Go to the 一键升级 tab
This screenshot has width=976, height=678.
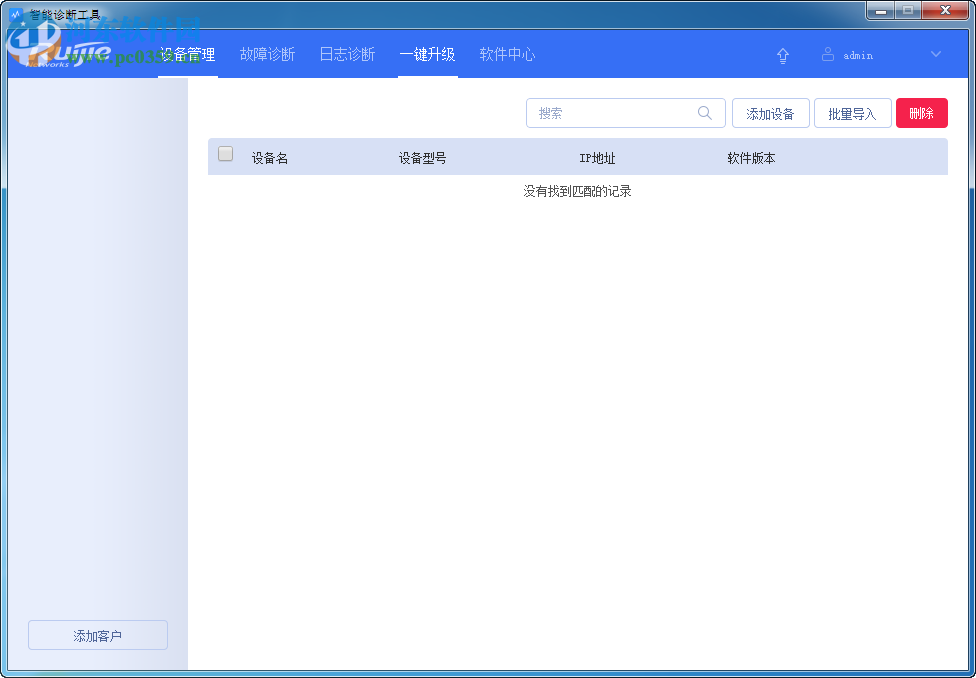tap(427, 55)
